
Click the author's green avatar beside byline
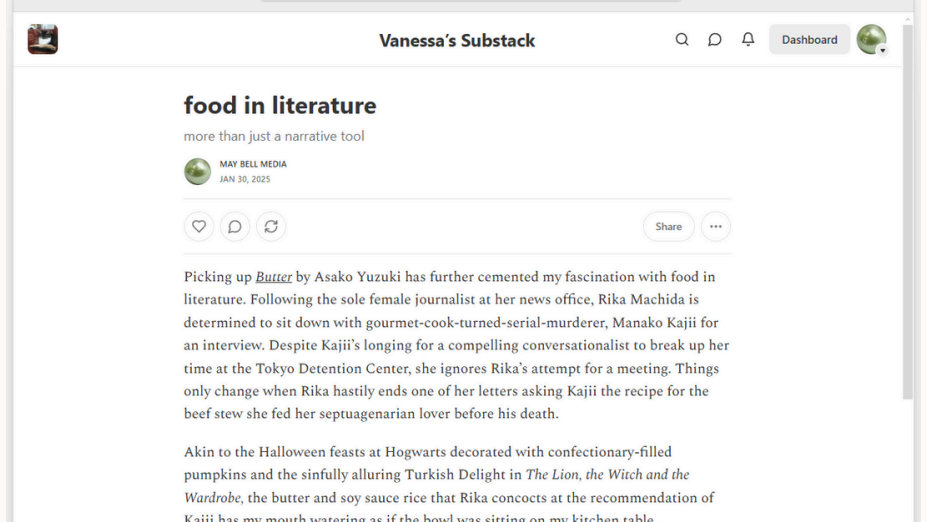[197, 172]
